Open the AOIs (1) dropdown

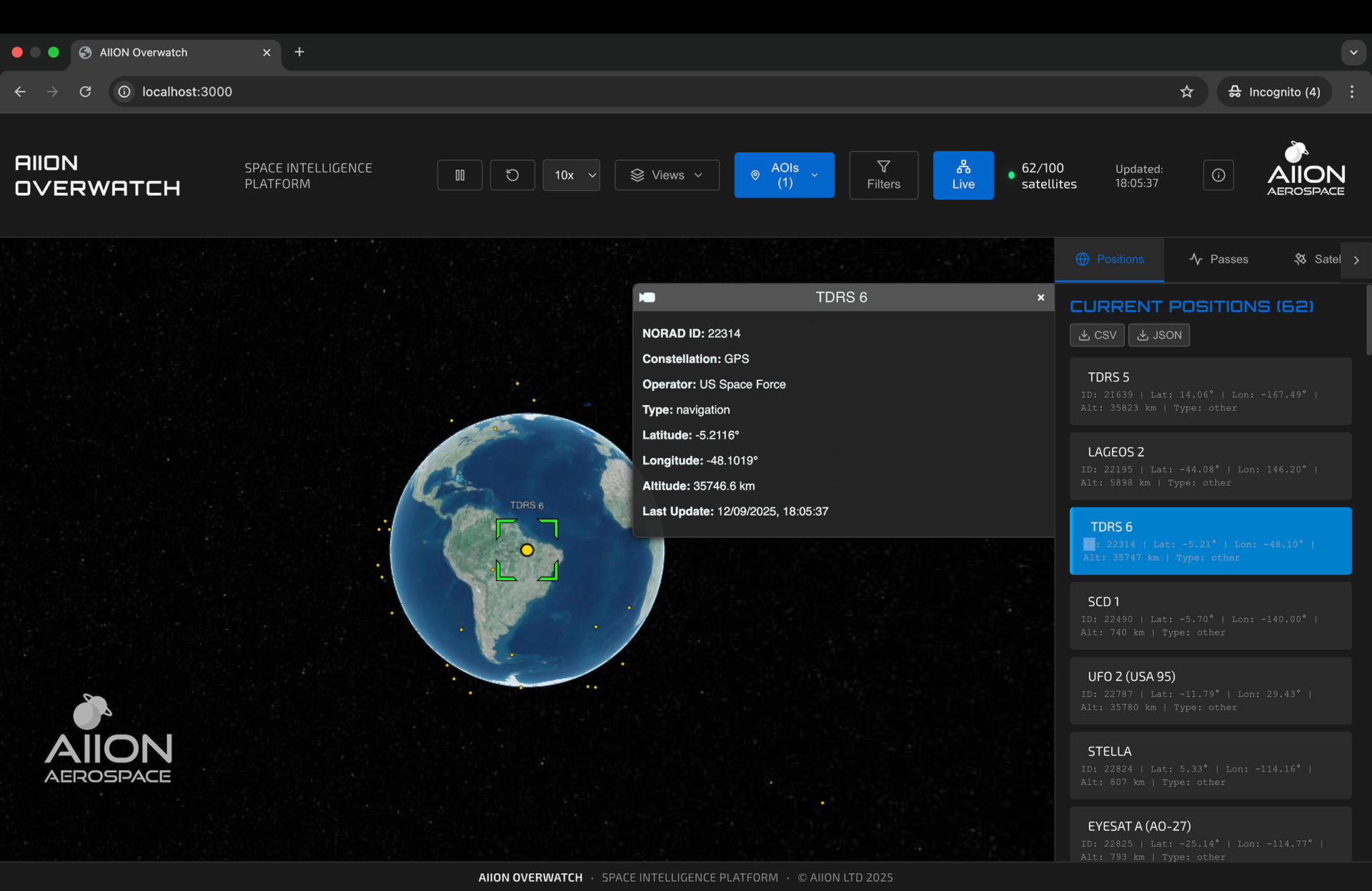pos(784,175)
